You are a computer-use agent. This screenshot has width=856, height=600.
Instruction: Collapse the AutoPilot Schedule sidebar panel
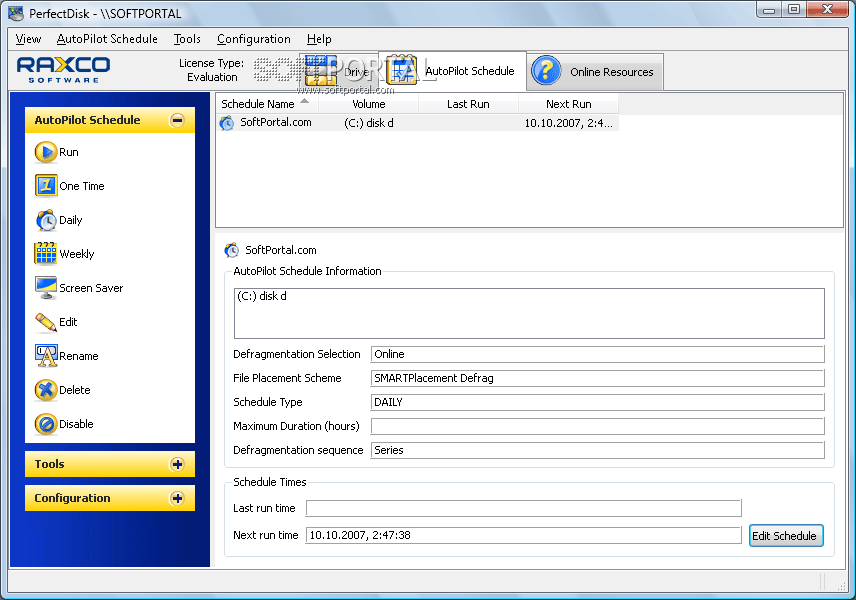click(x=177, y=120)
